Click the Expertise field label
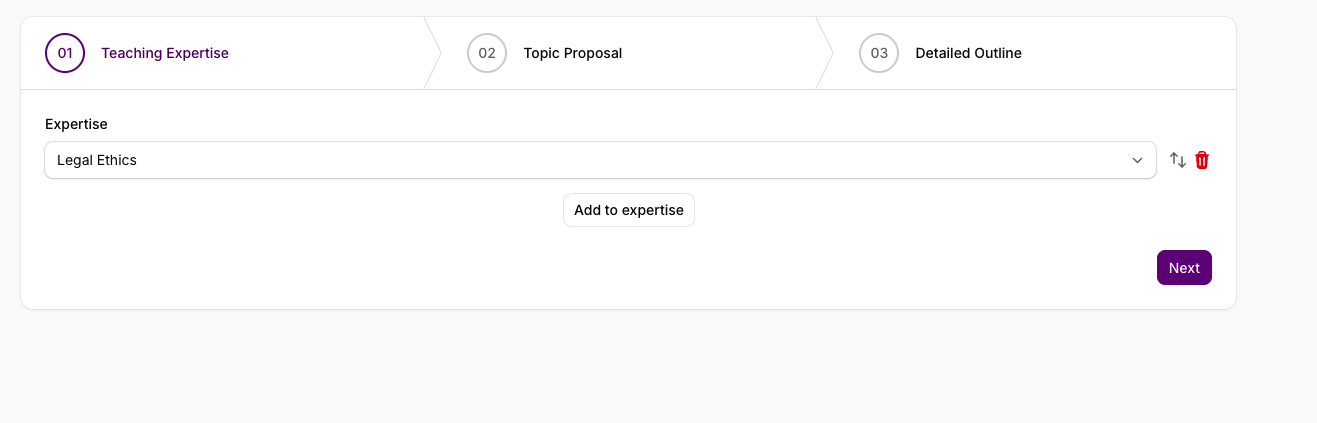The width and height of the screenshot is (1317, 423). pos(76,124)
